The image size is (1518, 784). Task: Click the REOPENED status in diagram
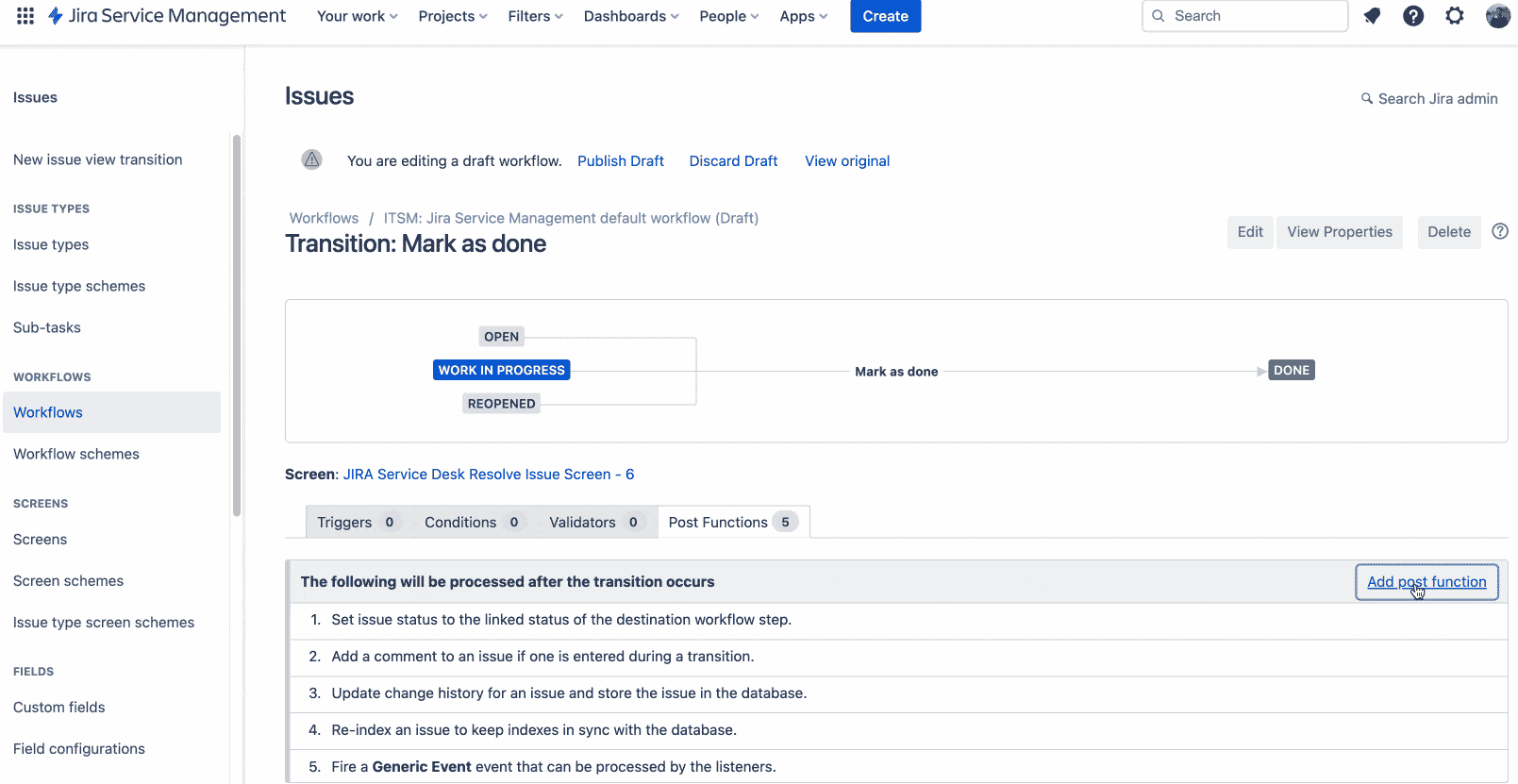click(501, 404)
